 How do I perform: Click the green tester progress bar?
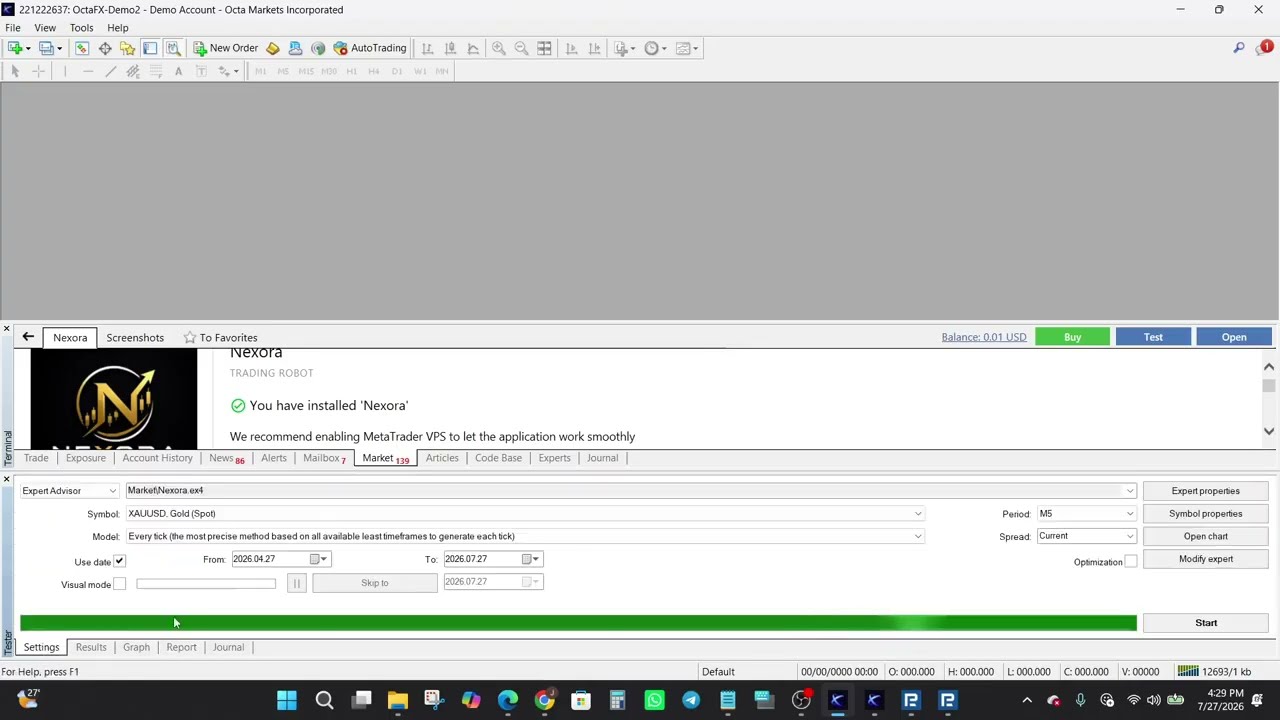click(x=578, y=623)
